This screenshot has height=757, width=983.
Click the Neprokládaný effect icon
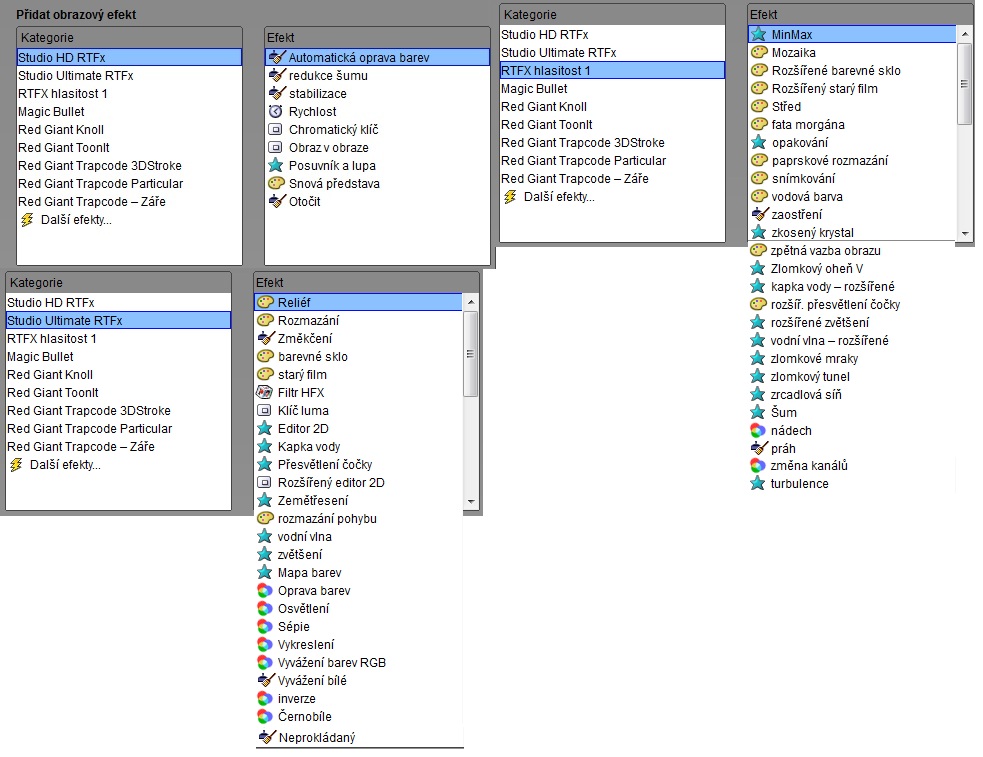point(267,737)
